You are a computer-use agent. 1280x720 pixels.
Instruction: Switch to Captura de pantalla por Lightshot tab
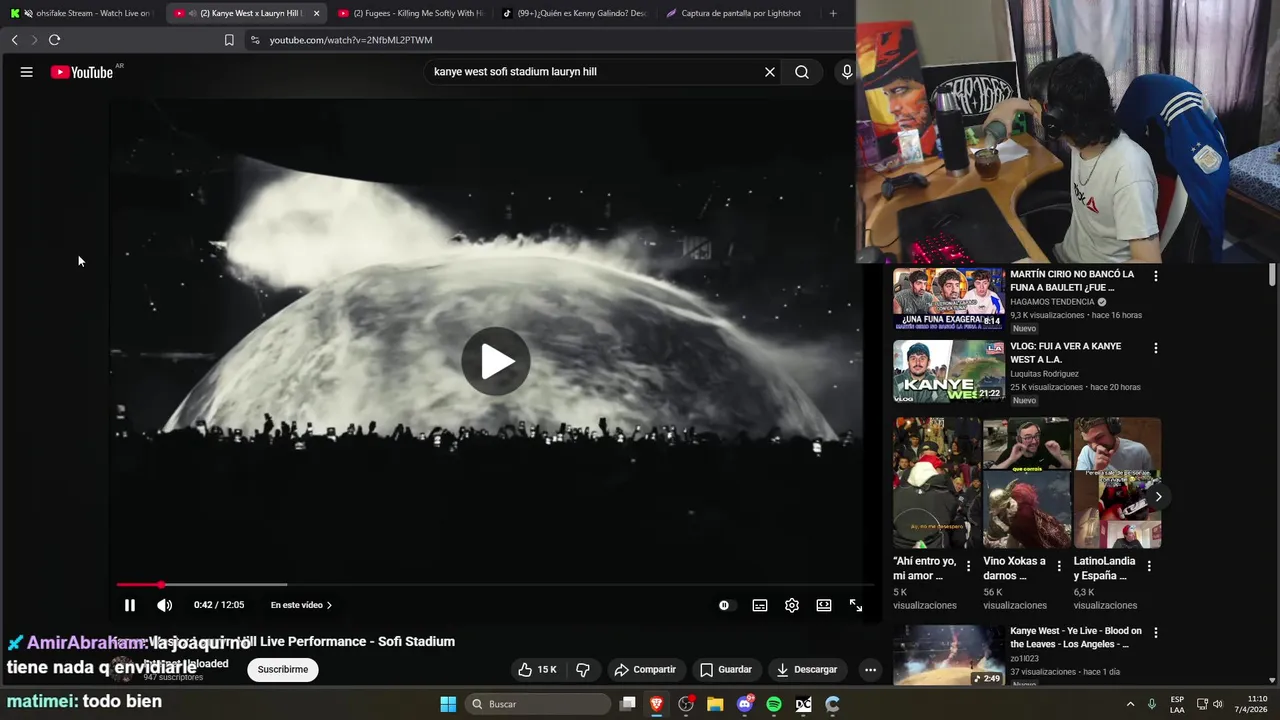click(x=738, y=13)
